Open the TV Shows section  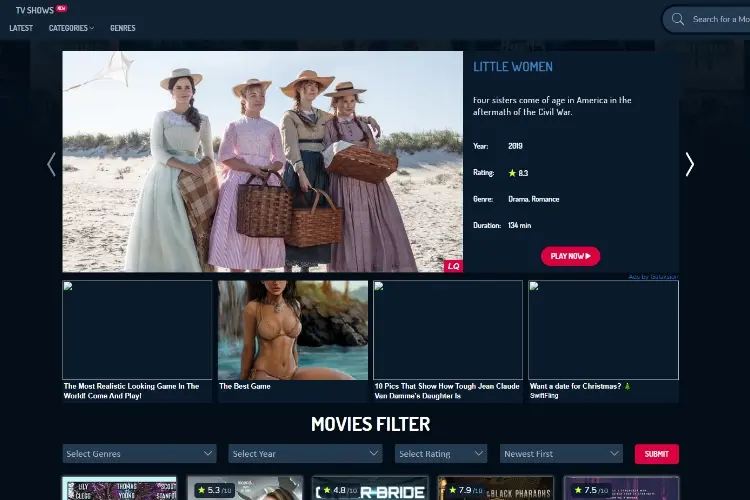(x=34, y=10)
